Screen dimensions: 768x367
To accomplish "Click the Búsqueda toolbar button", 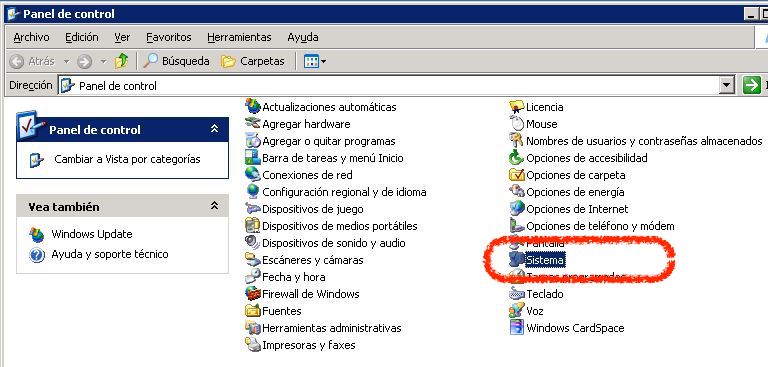I will (176, 61).
